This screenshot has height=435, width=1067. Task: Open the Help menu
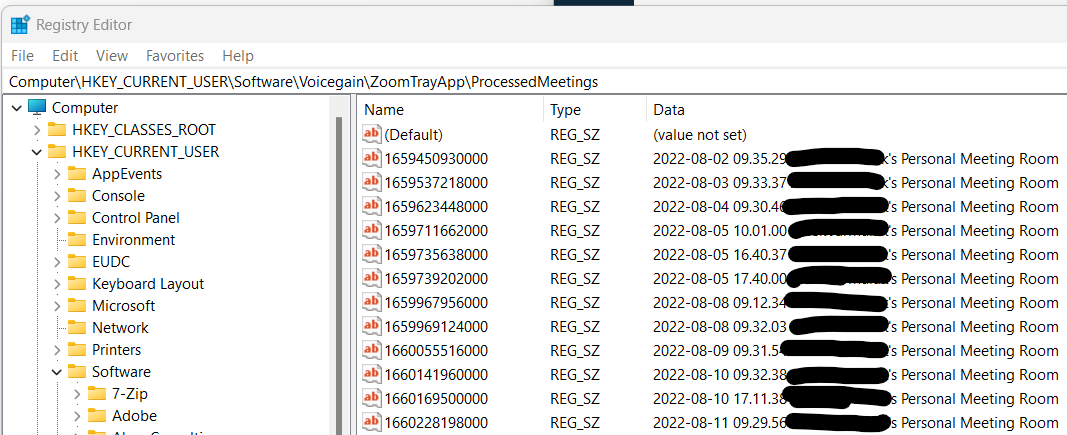[238, 56]
